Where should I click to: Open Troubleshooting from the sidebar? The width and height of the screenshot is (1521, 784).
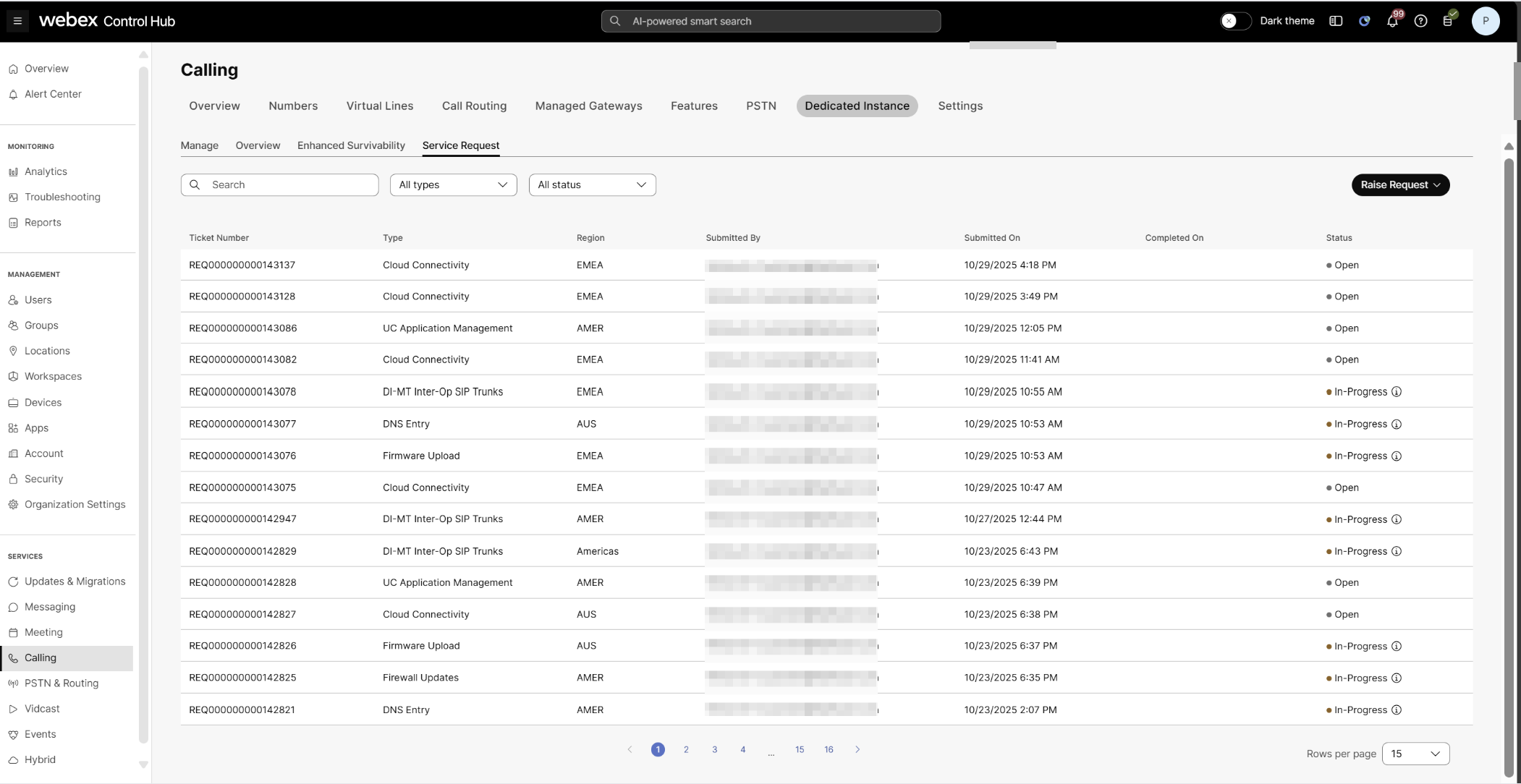pos(62,197)
